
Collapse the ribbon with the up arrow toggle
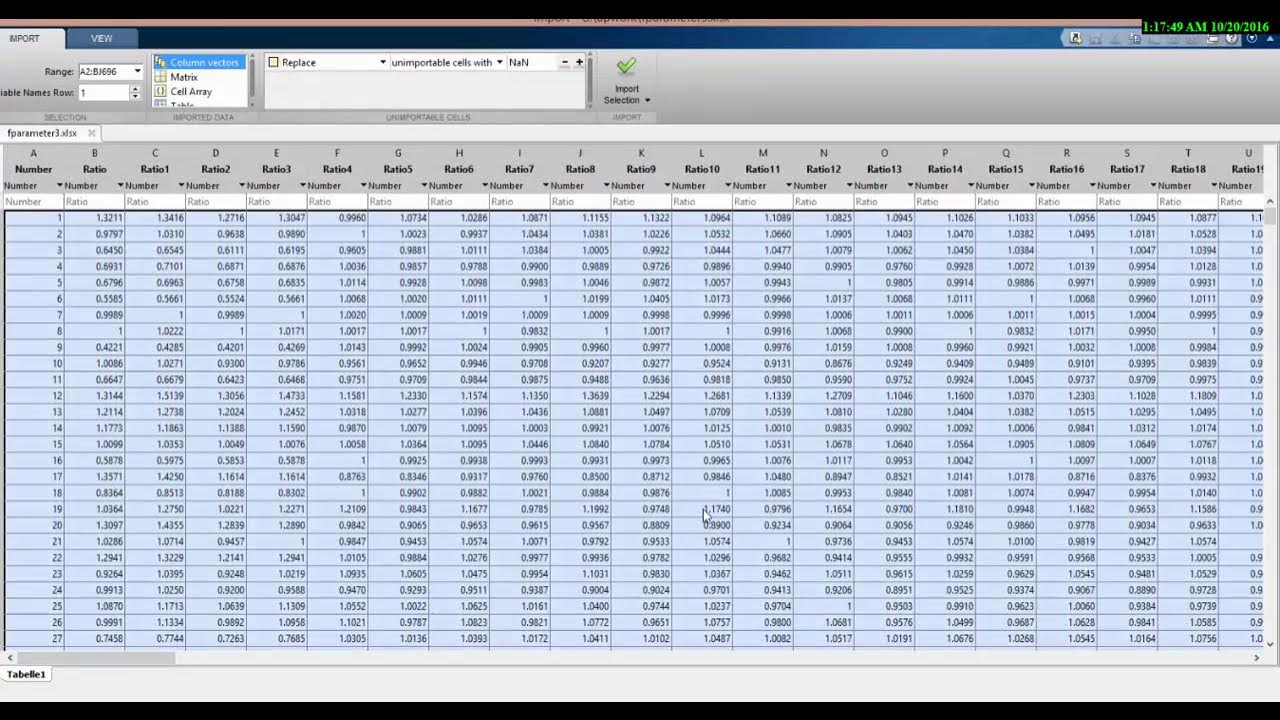[x=1270, y=38]
